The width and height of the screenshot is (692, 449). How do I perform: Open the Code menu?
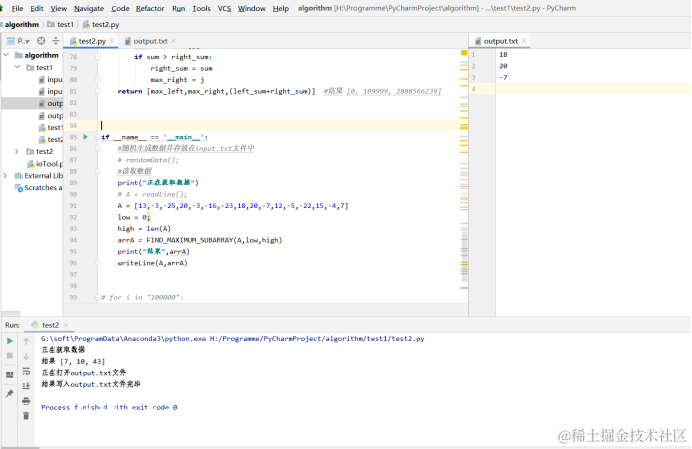tap(120, 8)
